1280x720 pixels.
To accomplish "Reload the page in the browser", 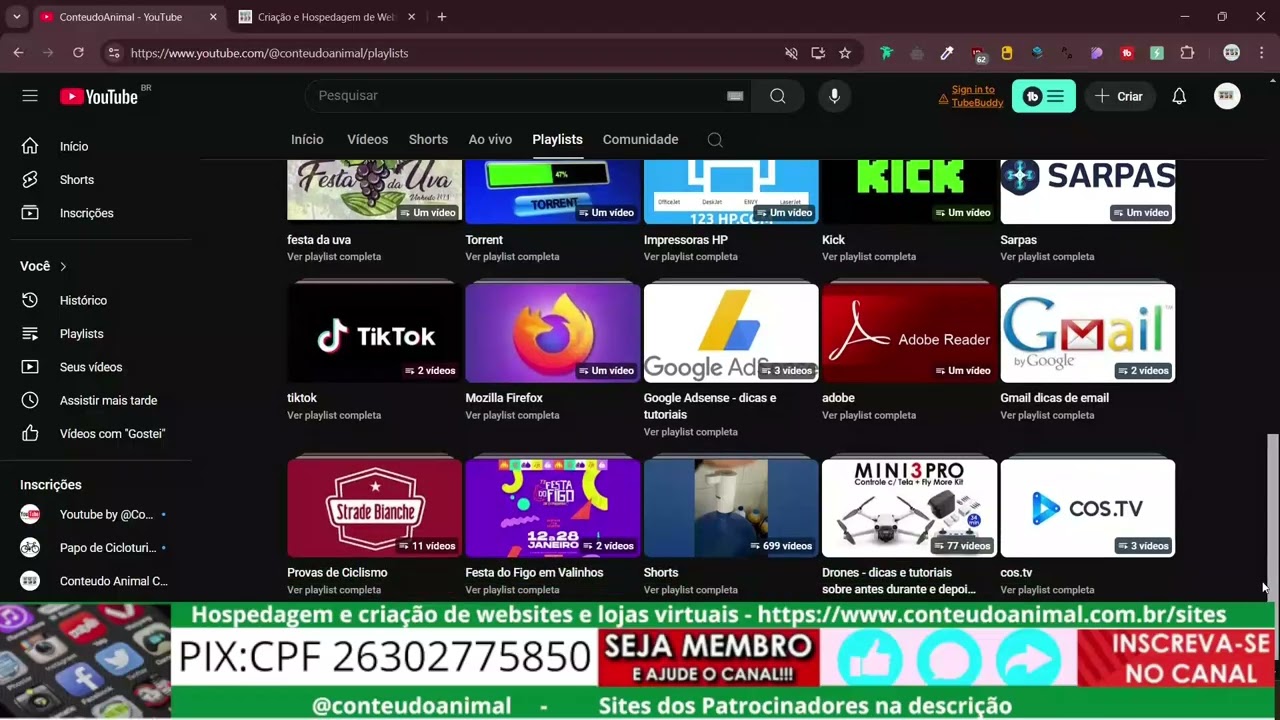I will [x=78, y=53].
